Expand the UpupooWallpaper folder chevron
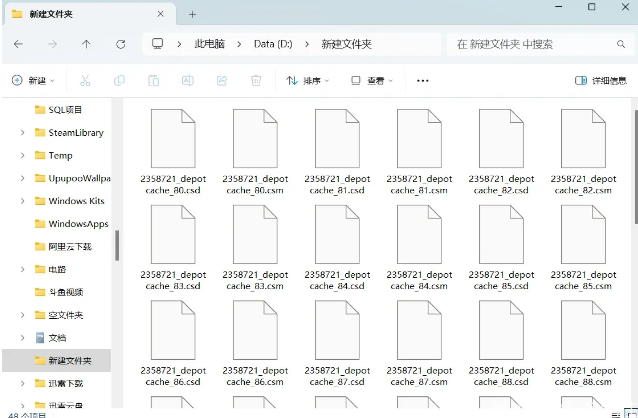The height and width of the screenshot is (418, 638). pyautogui.click(x=22, y=178)
